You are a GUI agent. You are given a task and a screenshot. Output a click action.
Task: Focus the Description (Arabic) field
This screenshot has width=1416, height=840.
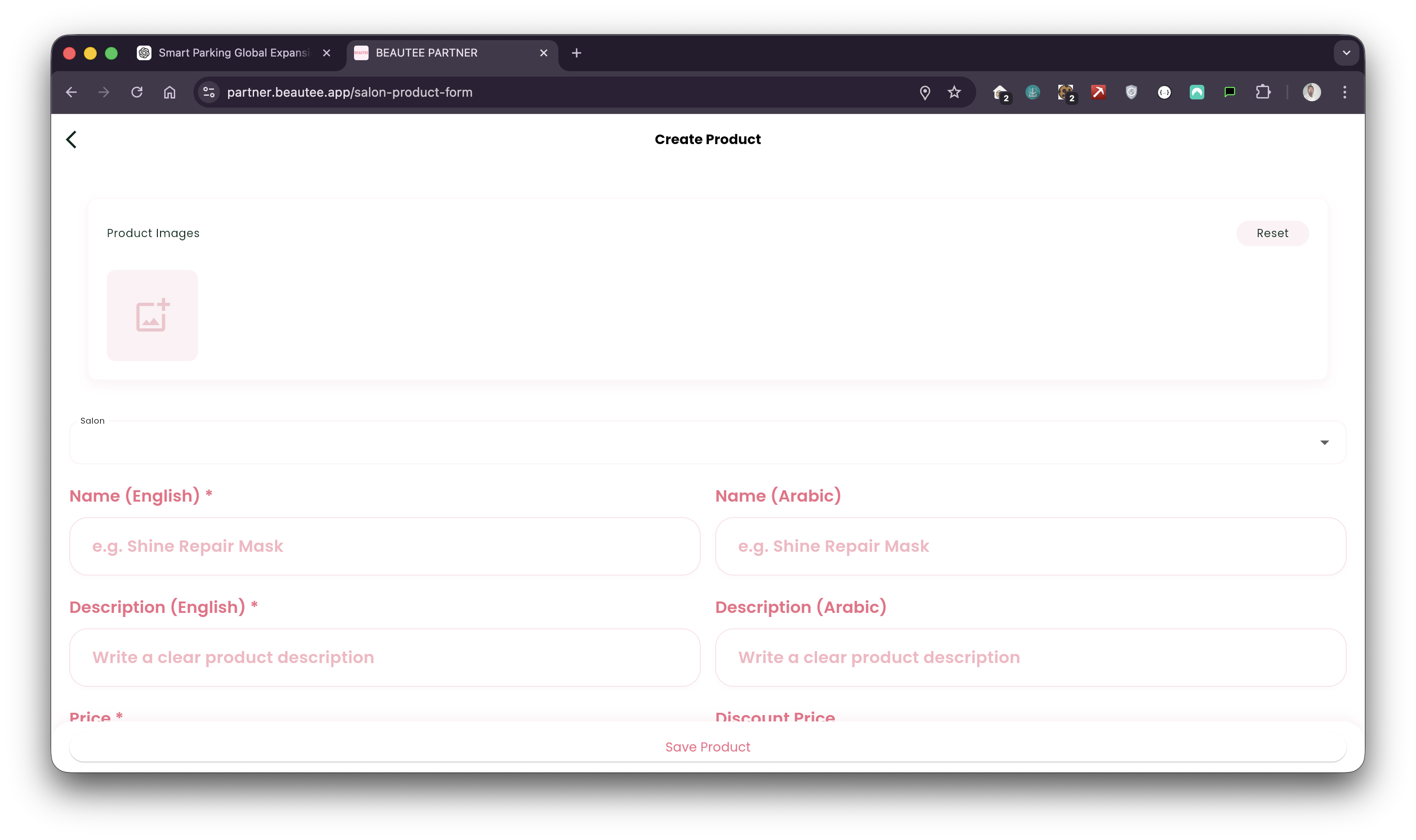click(1031, 657)
